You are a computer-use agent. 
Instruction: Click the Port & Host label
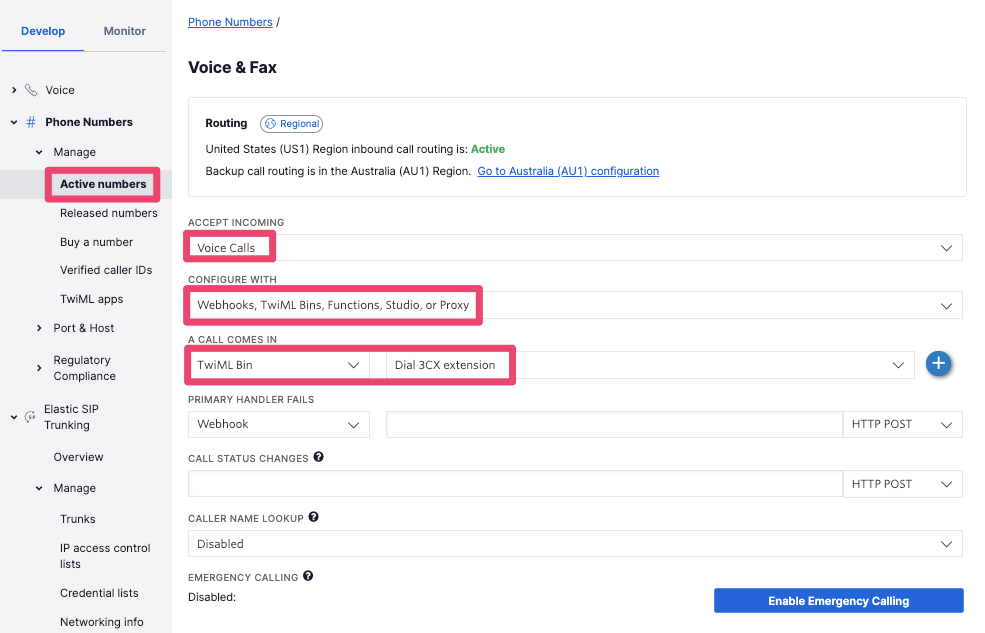pyautogui.click(x=84, y=328)
